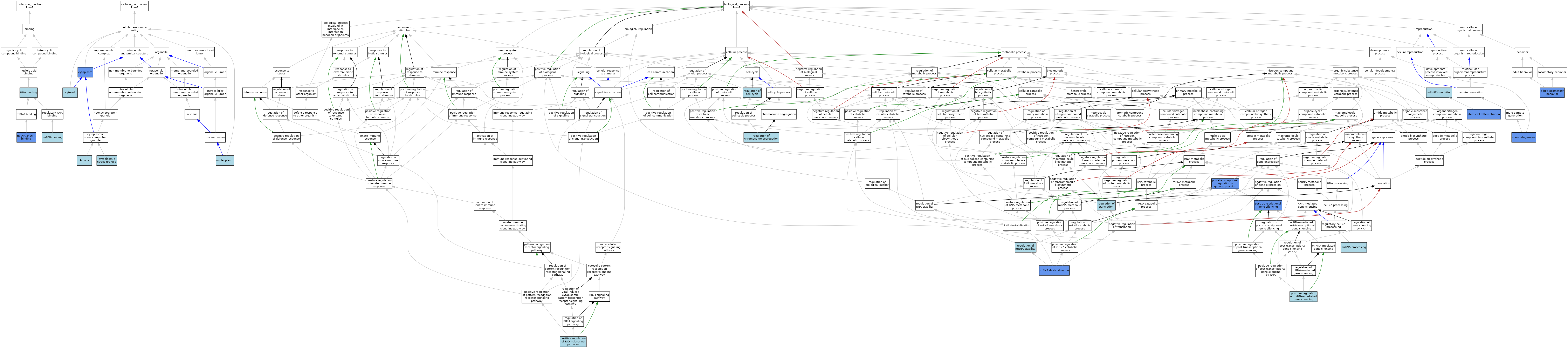Select the defense response node
This screenshot has width=1568, height=348.
point(255,93)
